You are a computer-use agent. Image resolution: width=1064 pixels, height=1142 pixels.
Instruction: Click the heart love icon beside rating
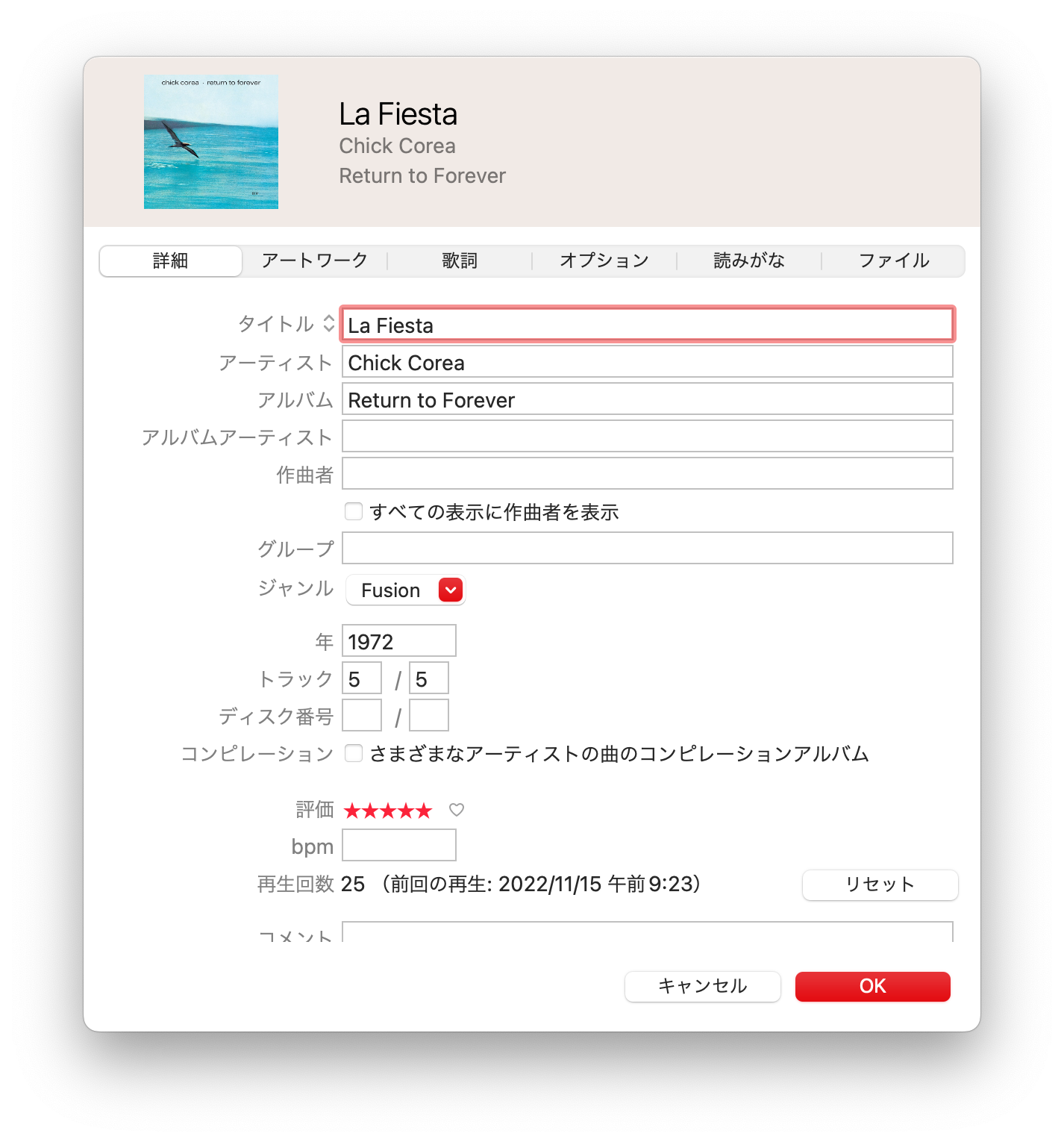coord(457,810)
